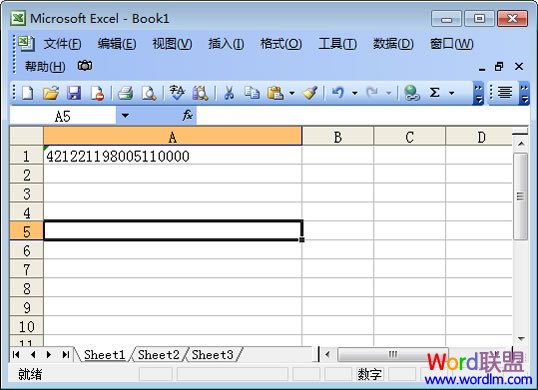
Task: Expand Formatting toolbar options chevron
Action: [524, 93]
